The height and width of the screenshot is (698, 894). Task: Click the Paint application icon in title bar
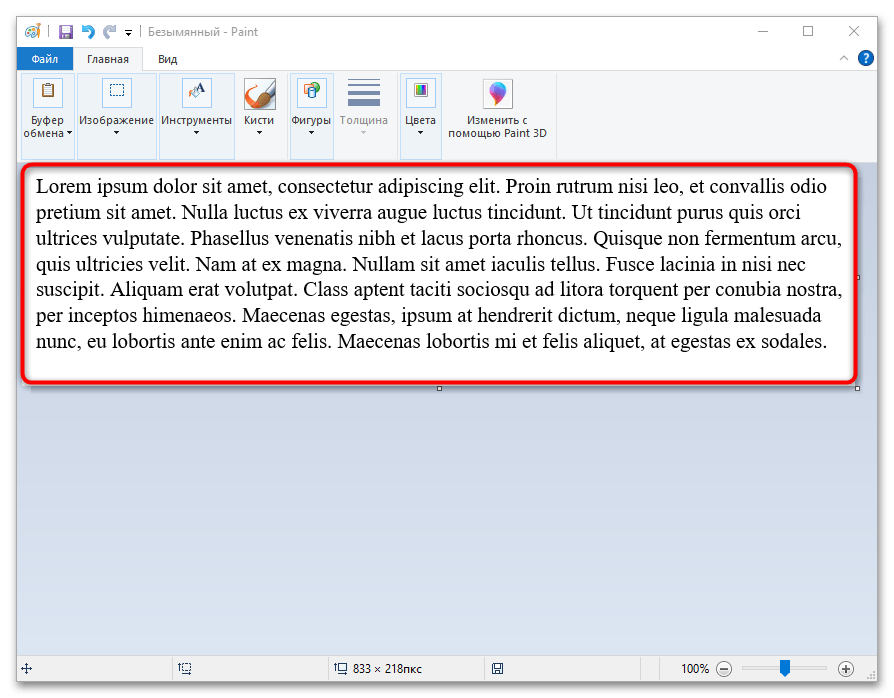click(32, 31)
